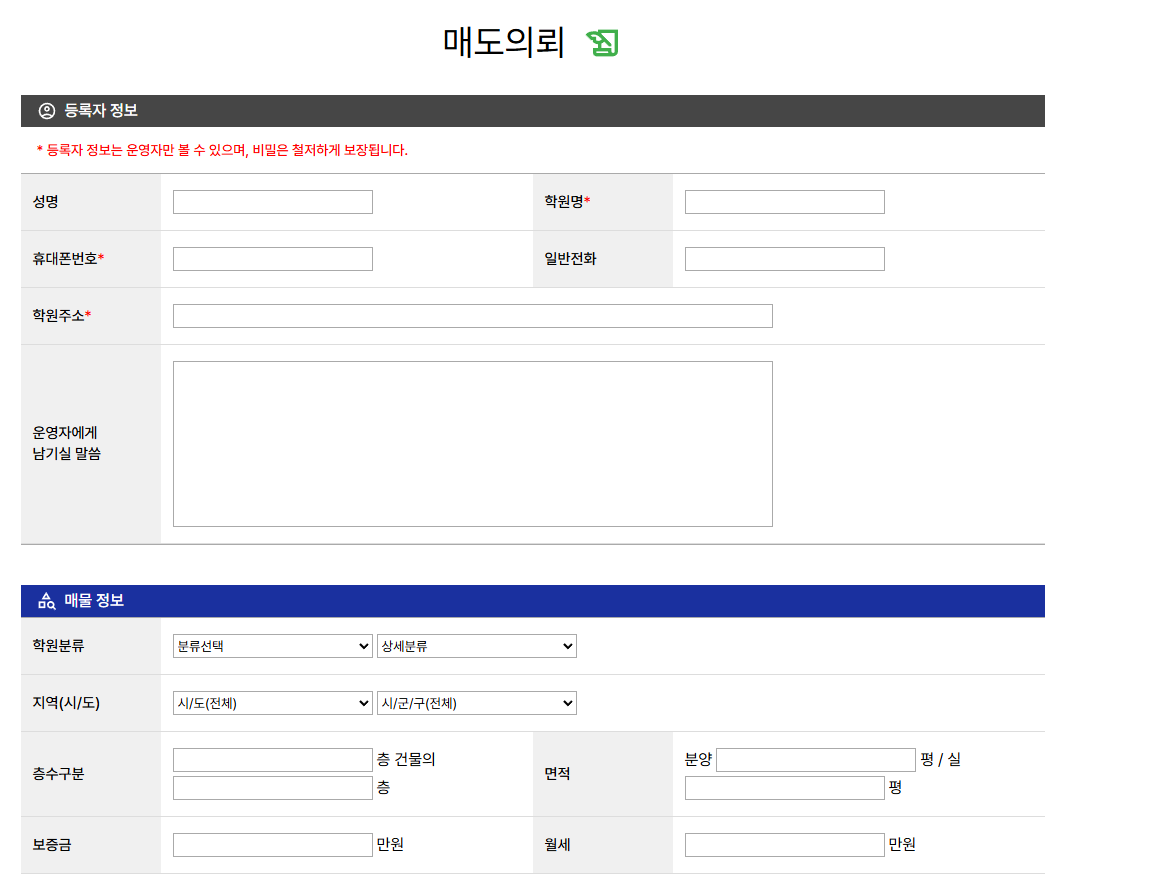The height and width of the screenshot is (874, 1155).
Task: Click the green document icon beside 매도의뢰 title
Action: tap(602, 43)
